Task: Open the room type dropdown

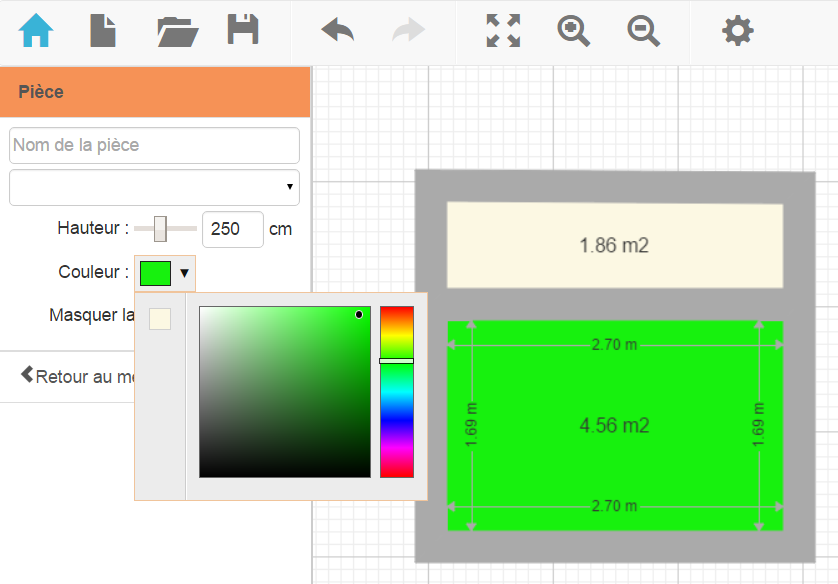Action: pyautogui.click(x=154, y=187)
